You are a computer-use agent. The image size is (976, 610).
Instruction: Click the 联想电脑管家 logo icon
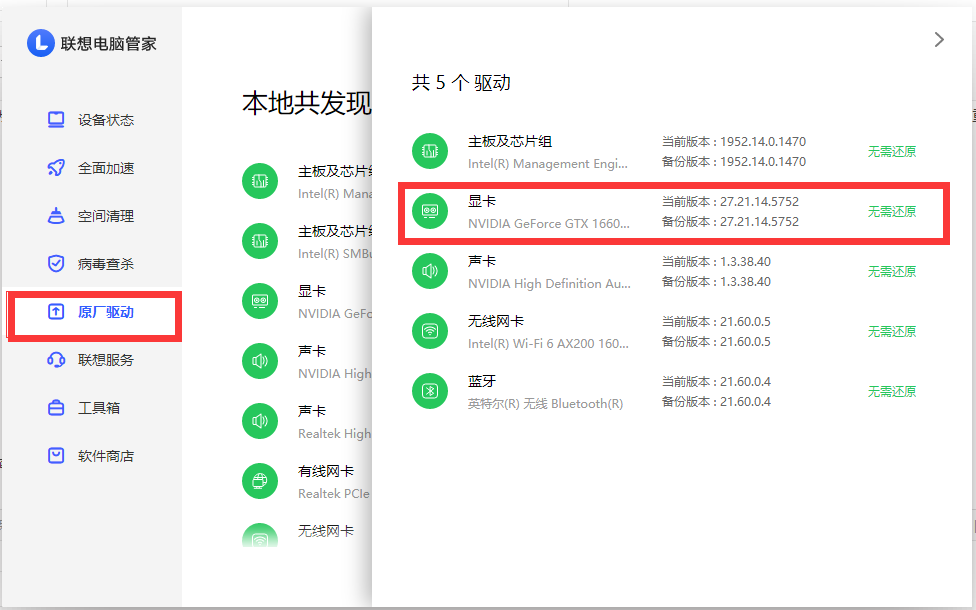(x=41, y=43)
